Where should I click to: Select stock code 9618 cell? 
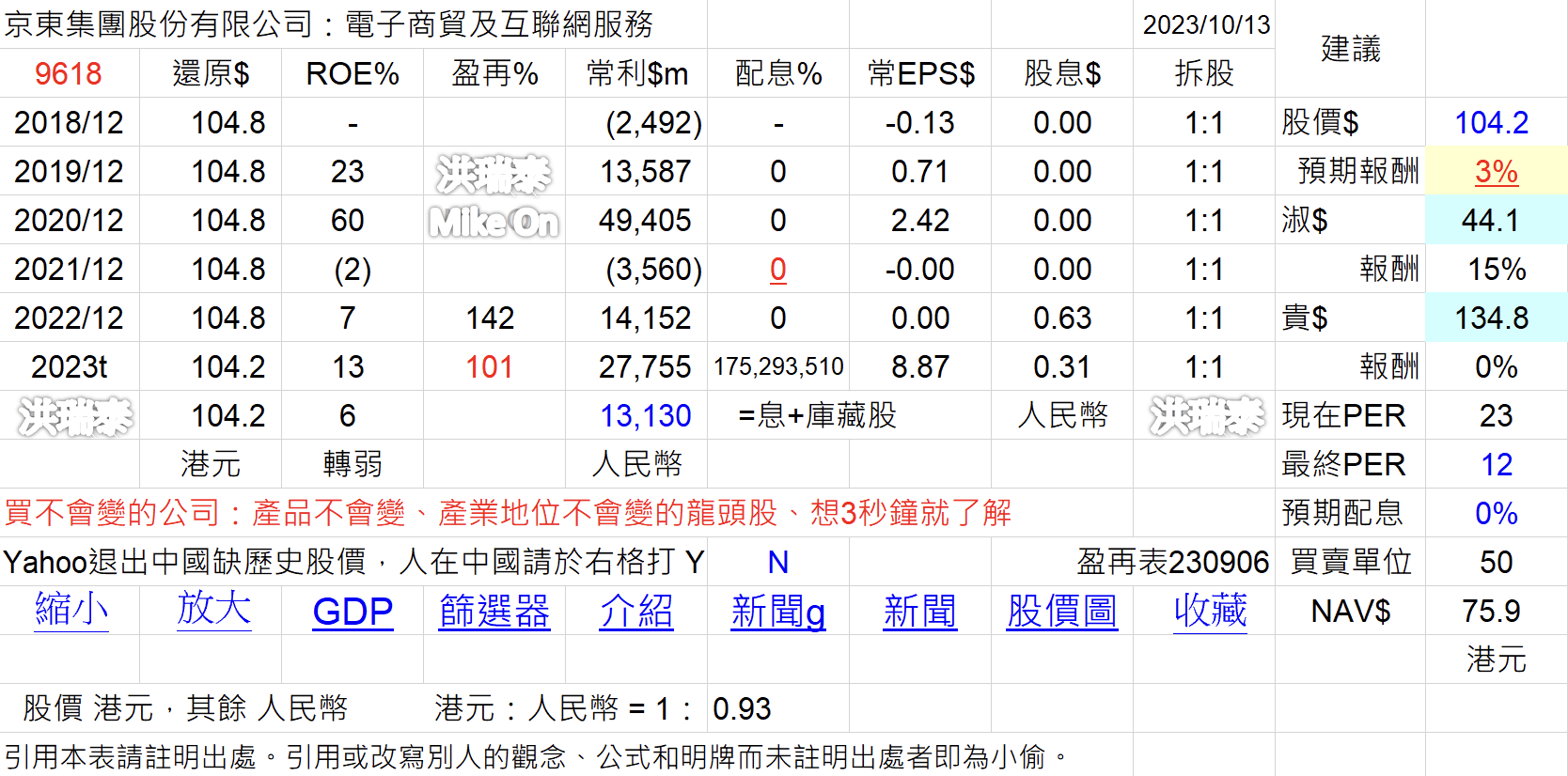pos(69,73)
